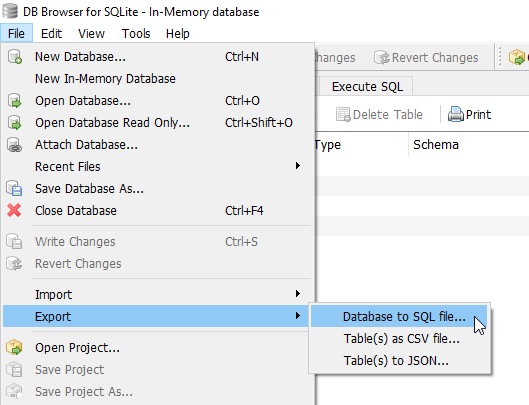
Task: Click the New Database icon in File menu
Action: 15,57
